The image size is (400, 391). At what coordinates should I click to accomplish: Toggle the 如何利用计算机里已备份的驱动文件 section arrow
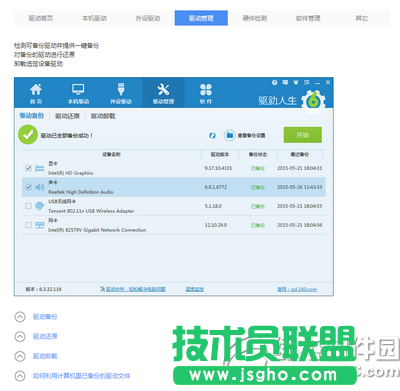20,376
